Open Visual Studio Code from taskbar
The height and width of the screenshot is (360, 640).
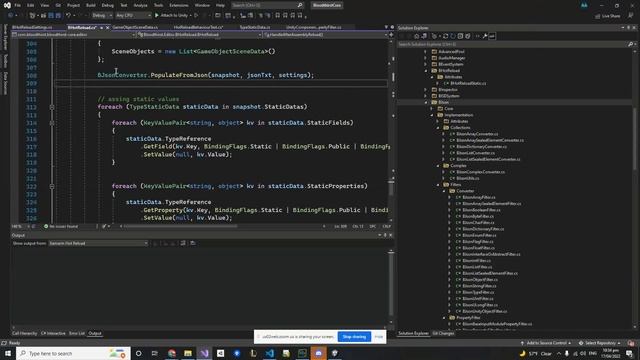(269, 353)
